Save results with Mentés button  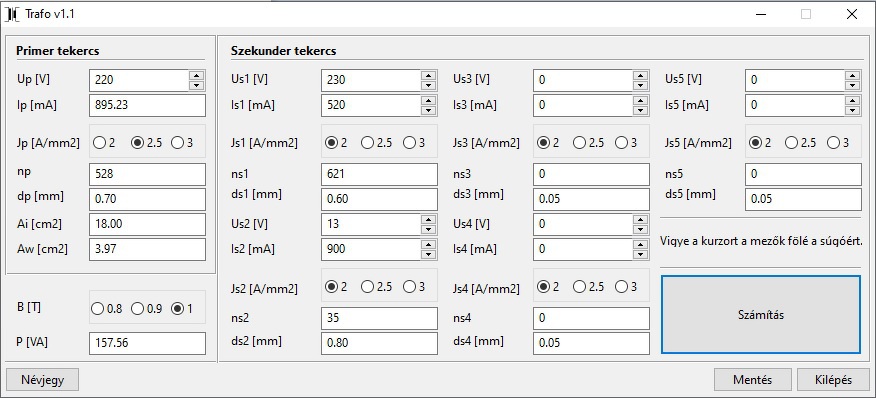click(753, 380)
